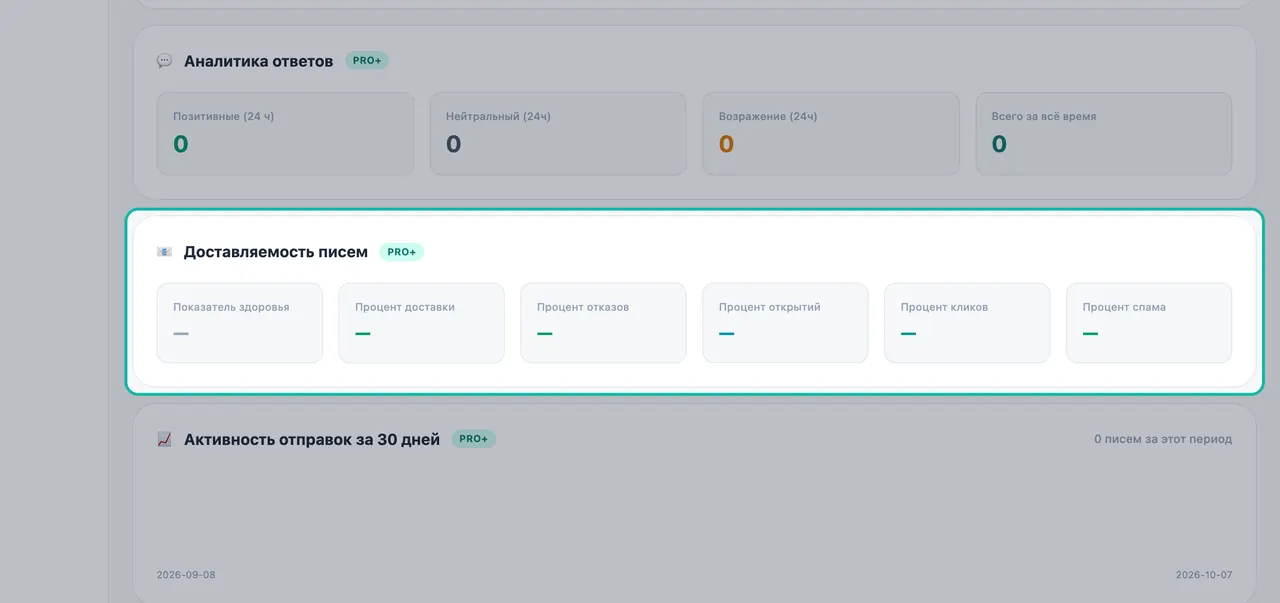Click the envelope icon beside Доставляемость писем
The image size is (1280, 603).
coord(164,252)
